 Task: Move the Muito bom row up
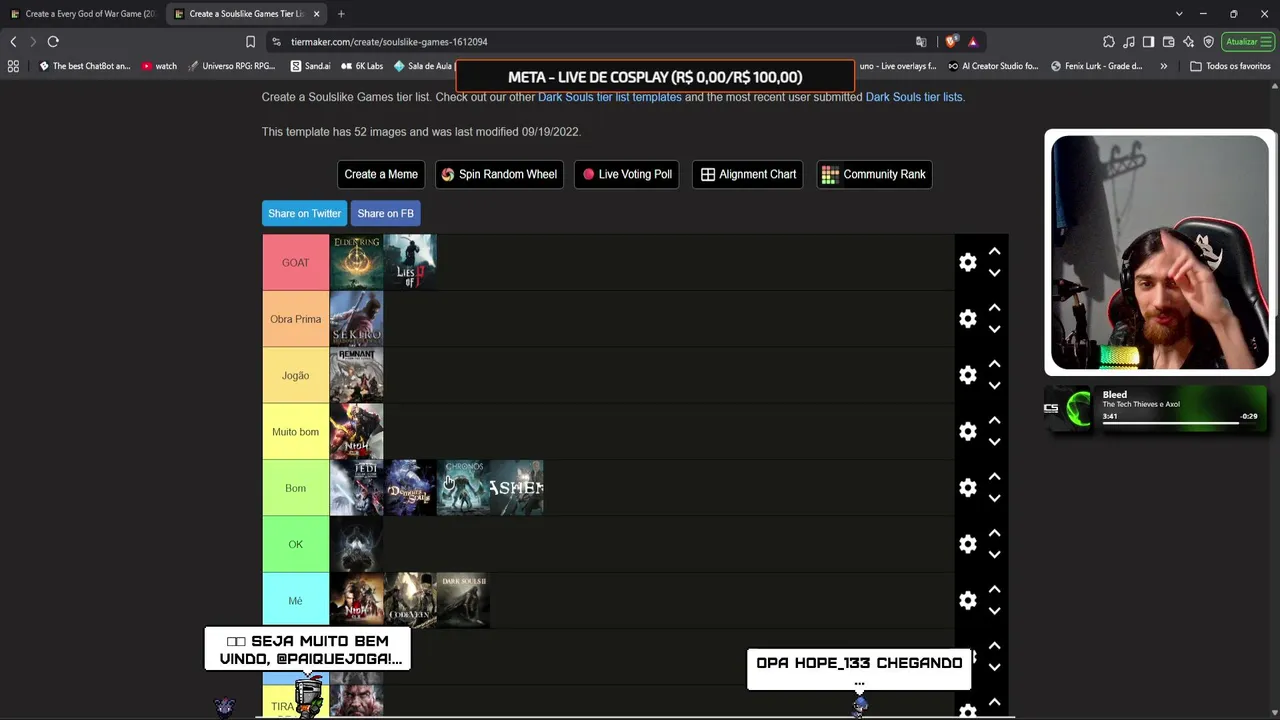click(994, 421)
